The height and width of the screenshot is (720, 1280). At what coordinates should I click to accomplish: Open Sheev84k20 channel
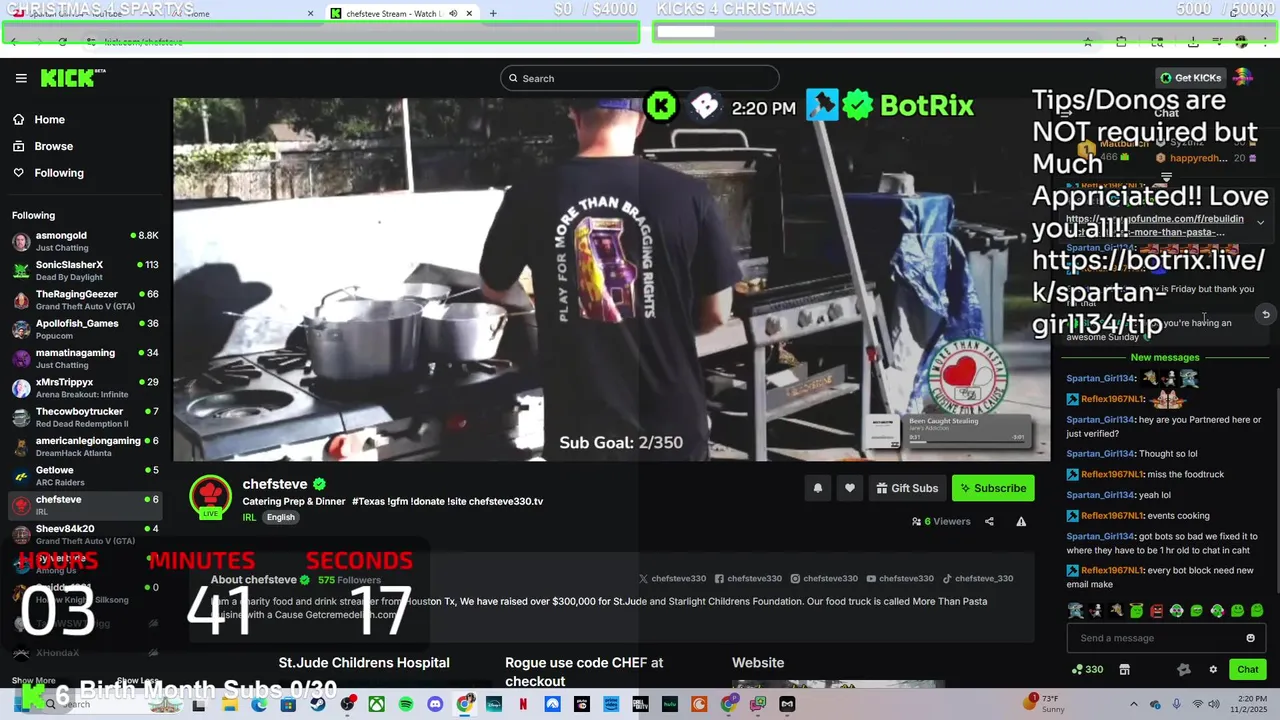point(85,534)
